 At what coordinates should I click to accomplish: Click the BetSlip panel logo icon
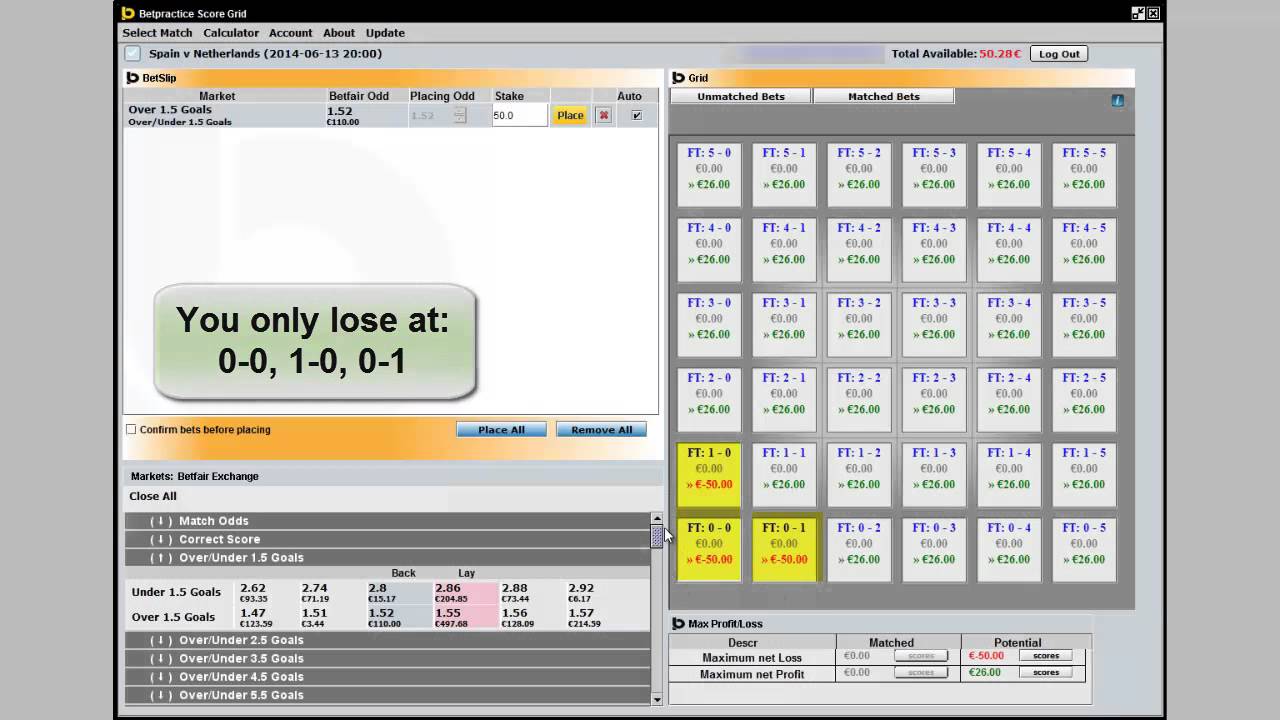[132, 78]
